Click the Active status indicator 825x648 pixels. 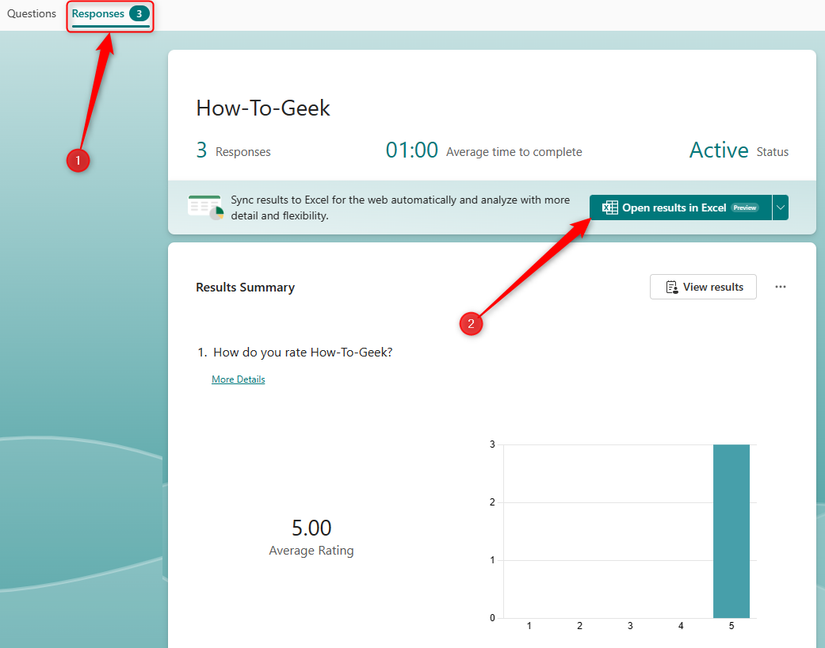click(x=718, y=149)
